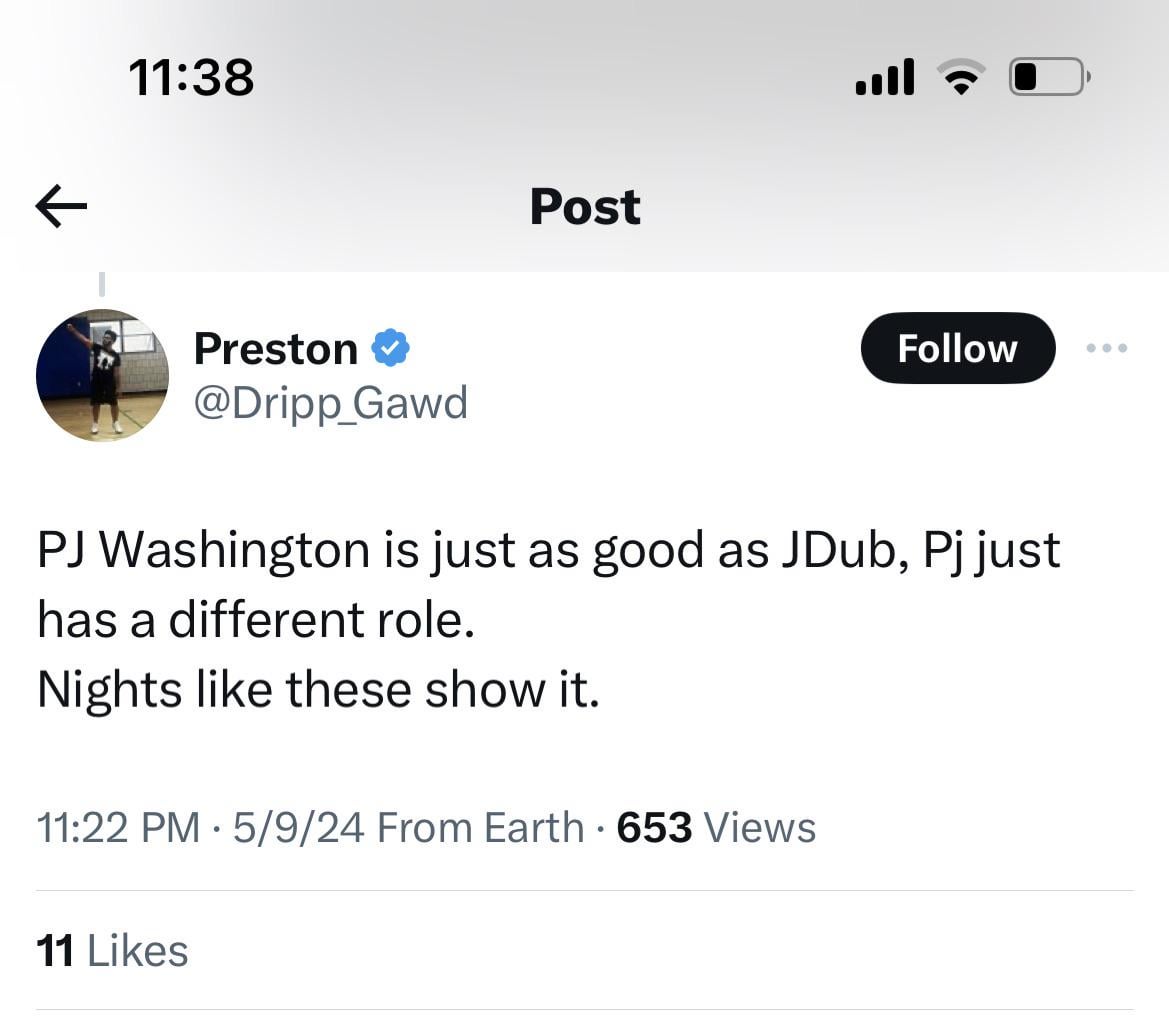Viewport: 1169px width, 1019px height.
Task: Tap the Wi-Fi status icon
Action: pyautogui.click(x=962, y=77)
